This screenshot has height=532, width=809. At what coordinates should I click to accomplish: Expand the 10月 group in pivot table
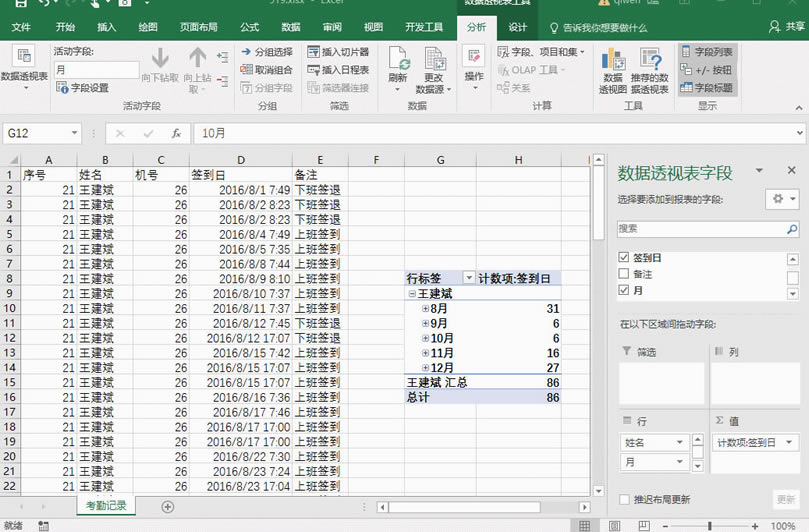click(x=426, y=338)
